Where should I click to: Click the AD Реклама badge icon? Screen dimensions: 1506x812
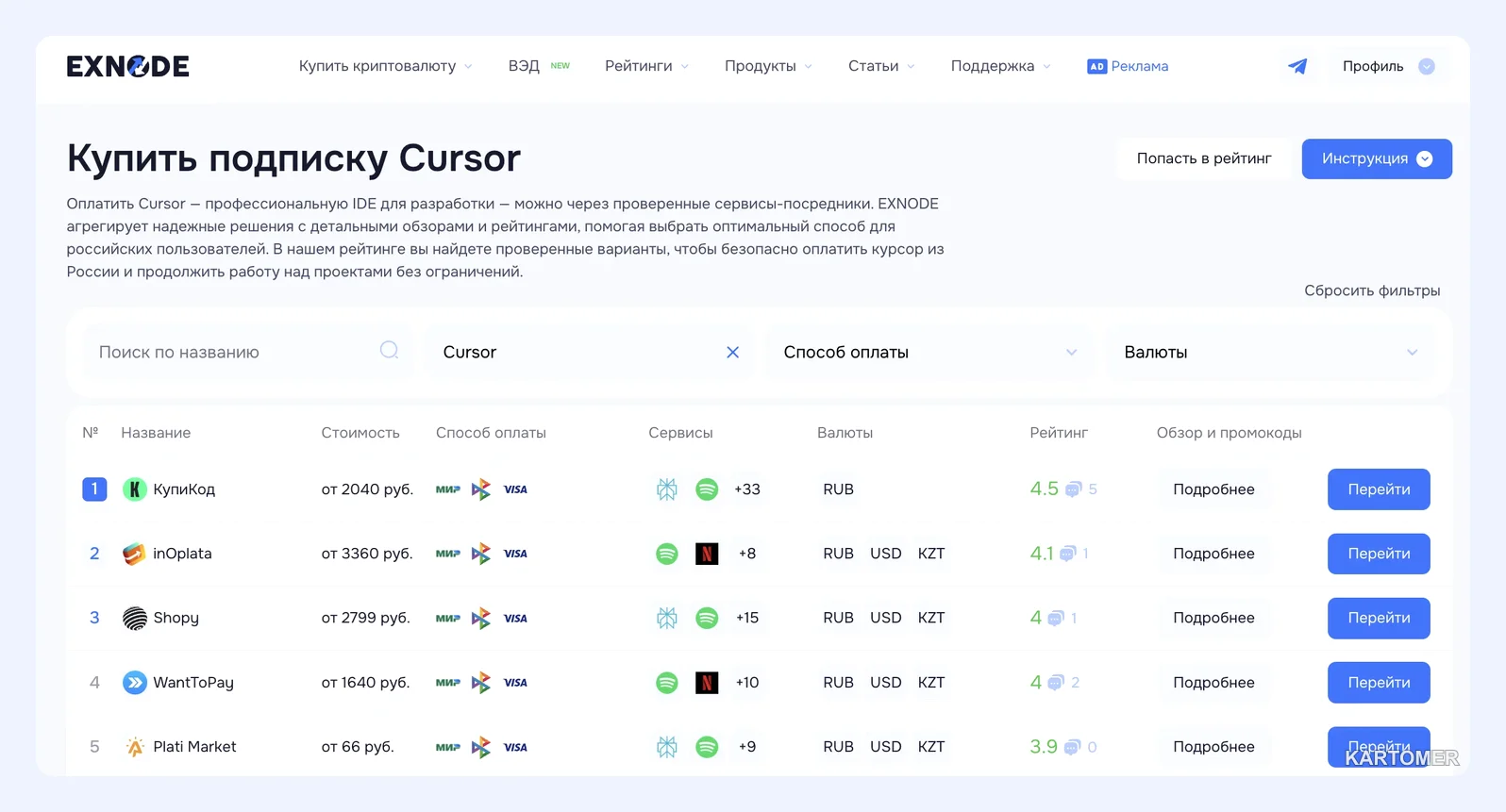click(1096, 66)
